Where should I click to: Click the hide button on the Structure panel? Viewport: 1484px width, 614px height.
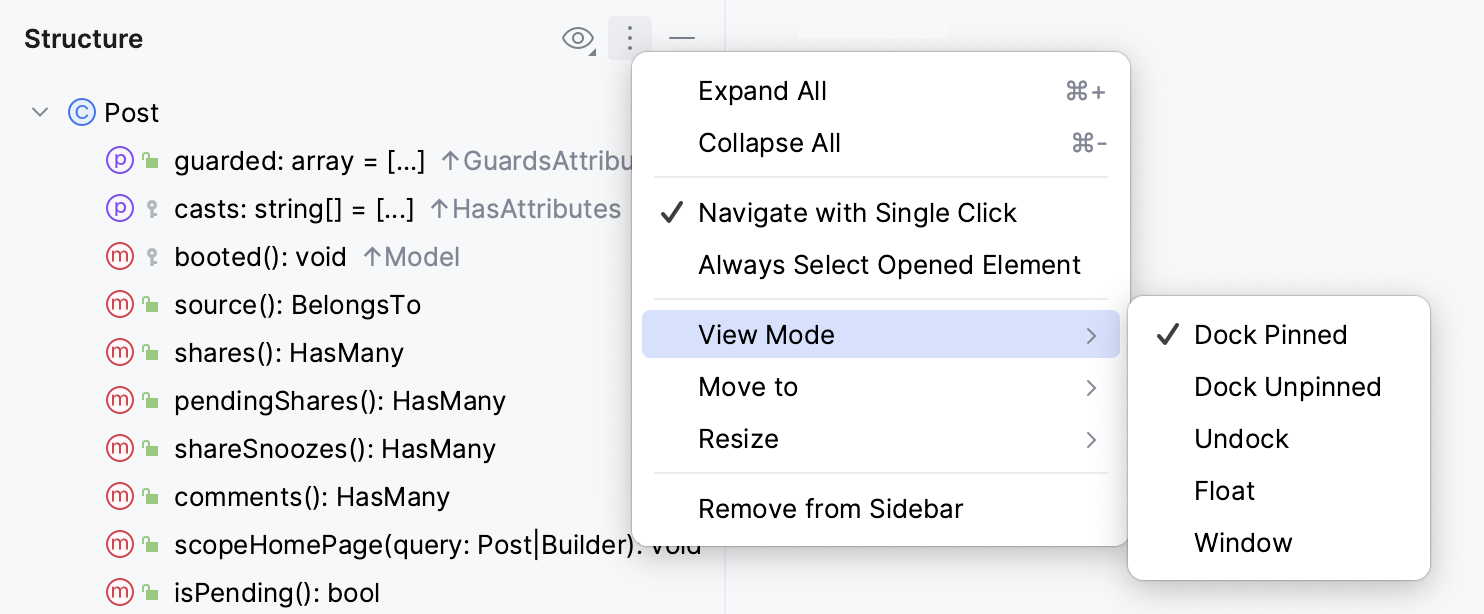coord(681,38)
